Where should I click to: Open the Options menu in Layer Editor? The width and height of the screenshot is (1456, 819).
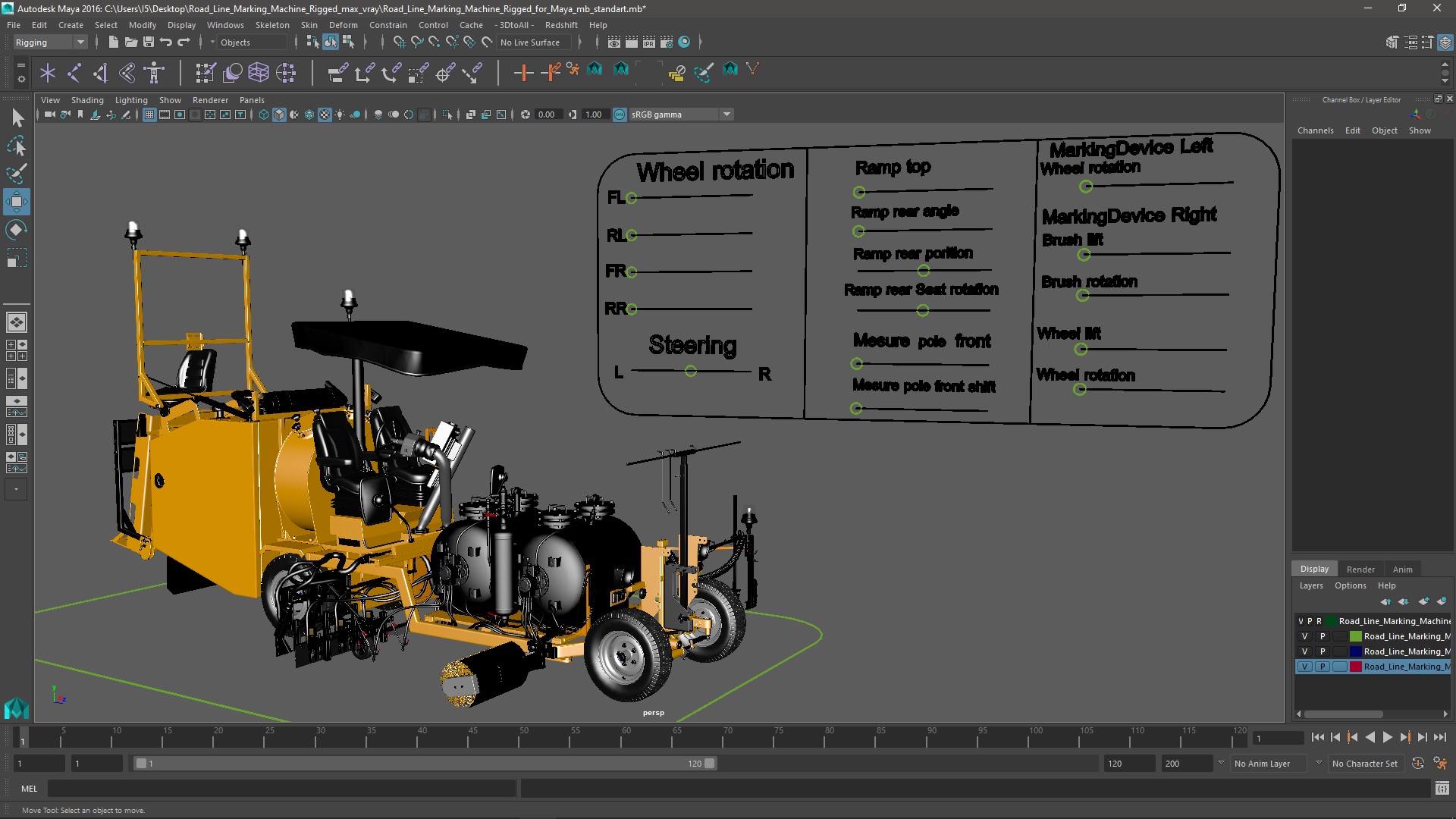point(1350,585)
